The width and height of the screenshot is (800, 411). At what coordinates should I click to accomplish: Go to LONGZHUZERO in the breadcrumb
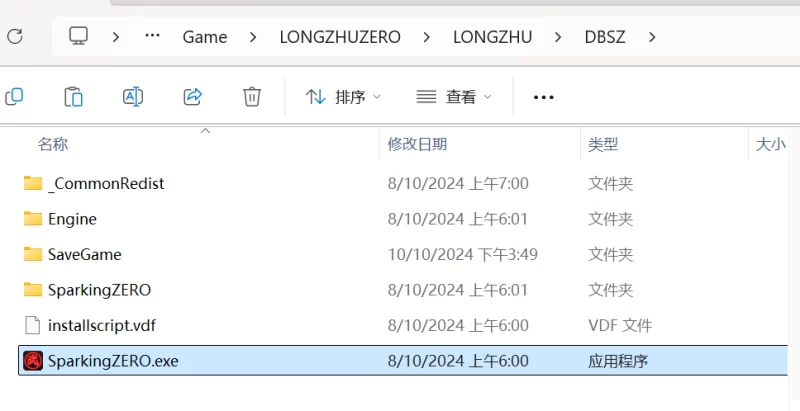point(340,37)
